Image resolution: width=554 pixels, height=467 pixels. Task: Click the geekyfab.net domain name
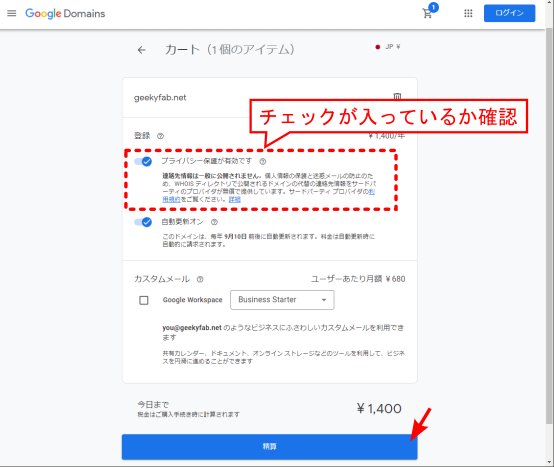tap(160, 98)
